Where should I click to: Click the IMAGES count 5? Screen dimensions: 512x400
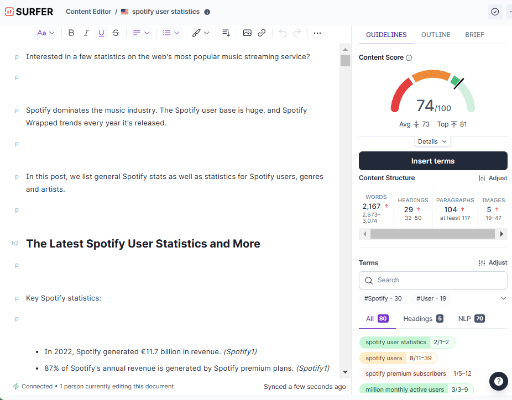[x=489, y=210]
